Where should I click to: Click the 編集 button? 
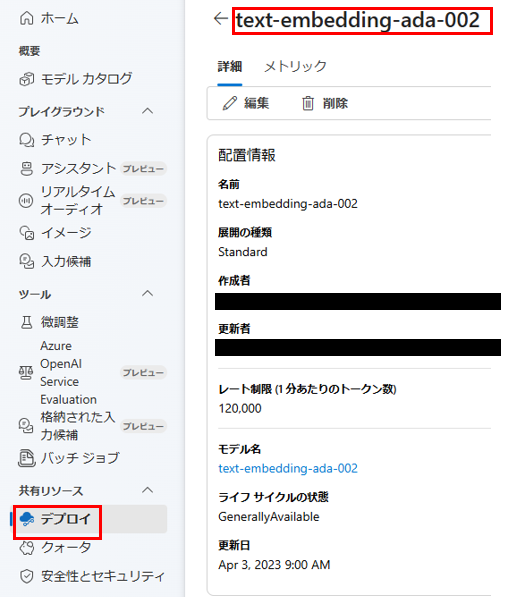(246, 103)
